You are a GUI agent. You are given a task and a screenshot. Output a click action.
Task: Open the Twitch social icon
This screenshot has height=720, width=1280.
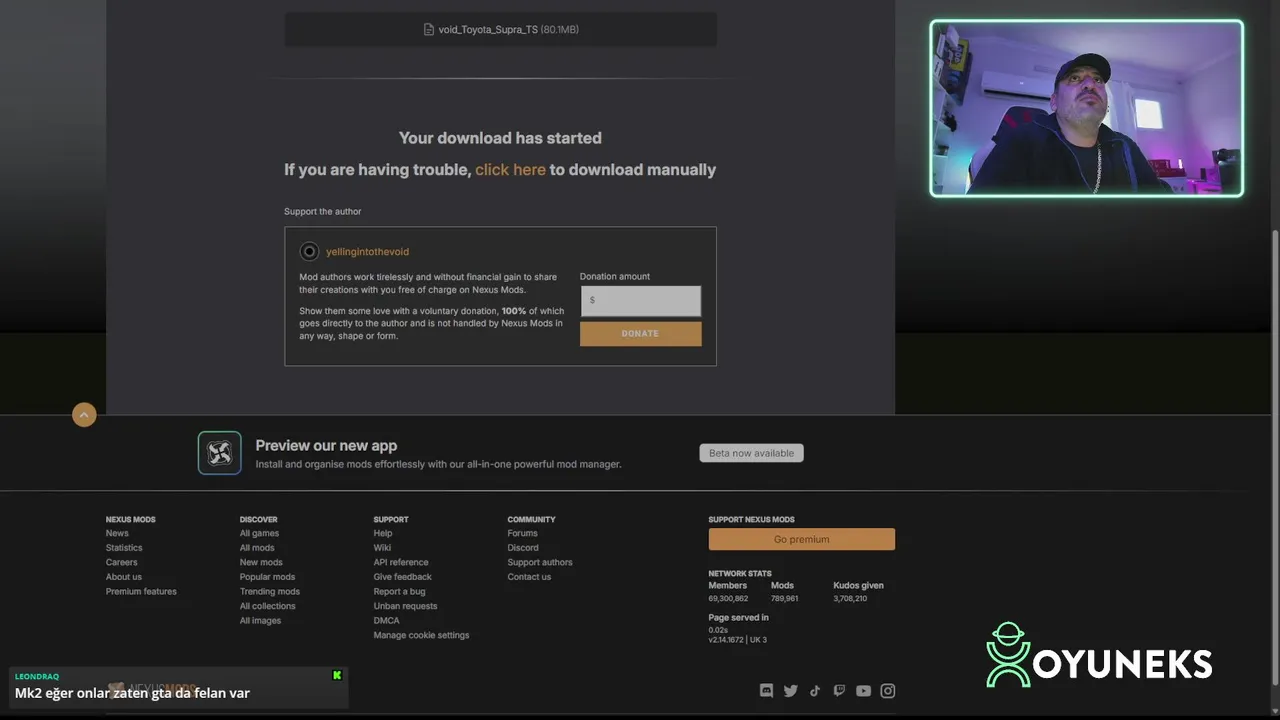click(x=839, y=690)
